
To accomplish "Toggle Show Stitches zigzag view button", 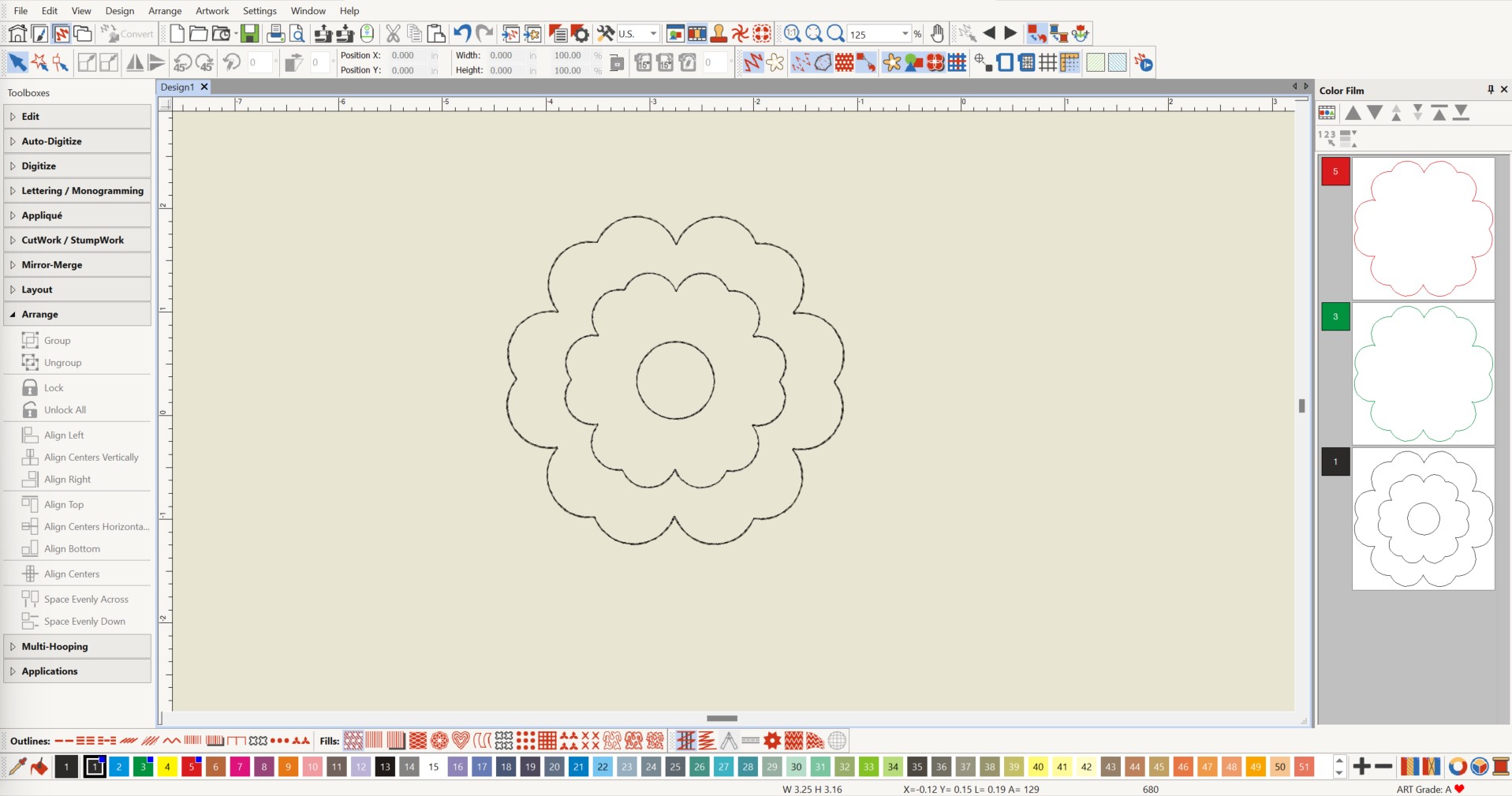I will point(753,62).
